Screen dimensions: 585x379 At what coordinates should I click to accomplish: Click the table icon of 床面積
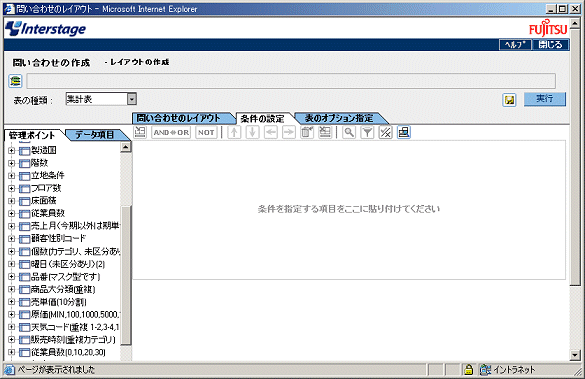click(x=24, y=201)
